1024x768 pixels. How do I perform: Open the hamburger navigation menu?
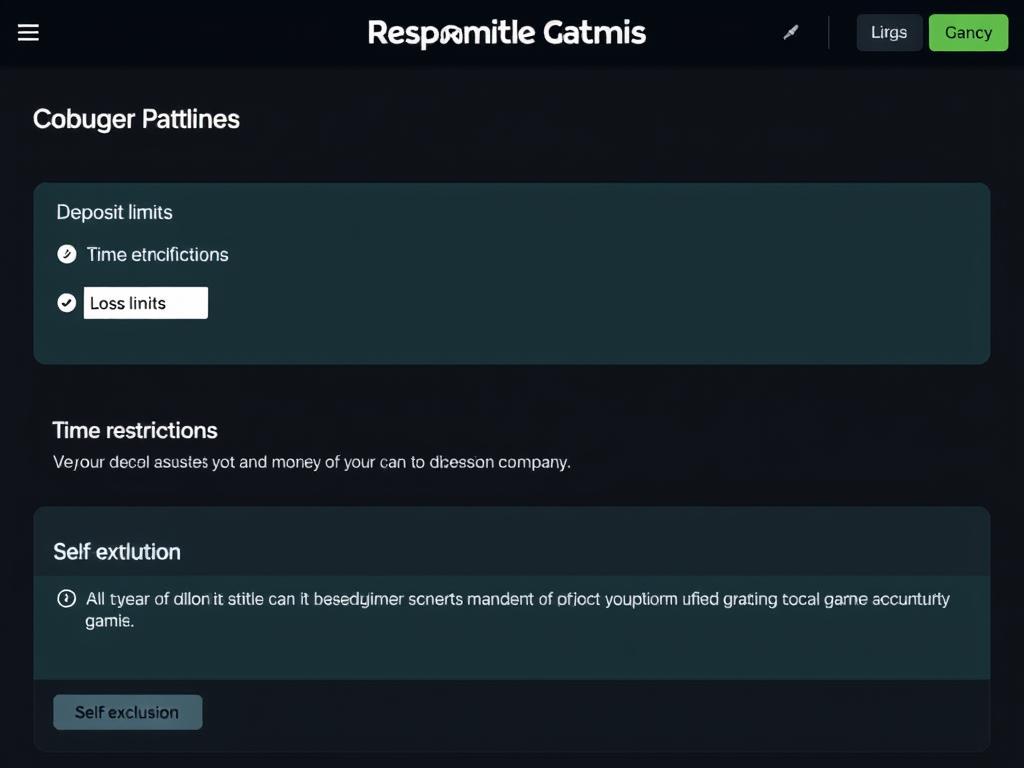coord(28,33)
